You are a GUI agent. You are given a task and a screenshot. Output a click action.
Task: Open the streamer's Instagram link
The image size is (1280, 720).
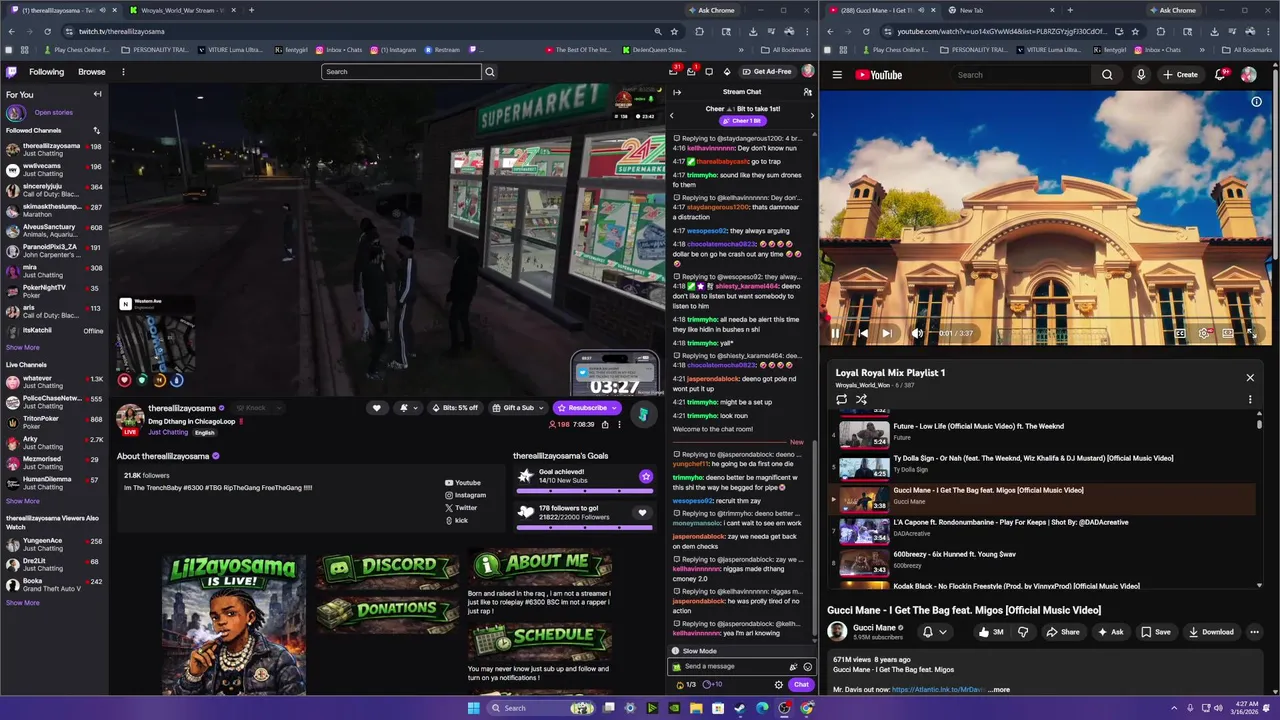465,495
